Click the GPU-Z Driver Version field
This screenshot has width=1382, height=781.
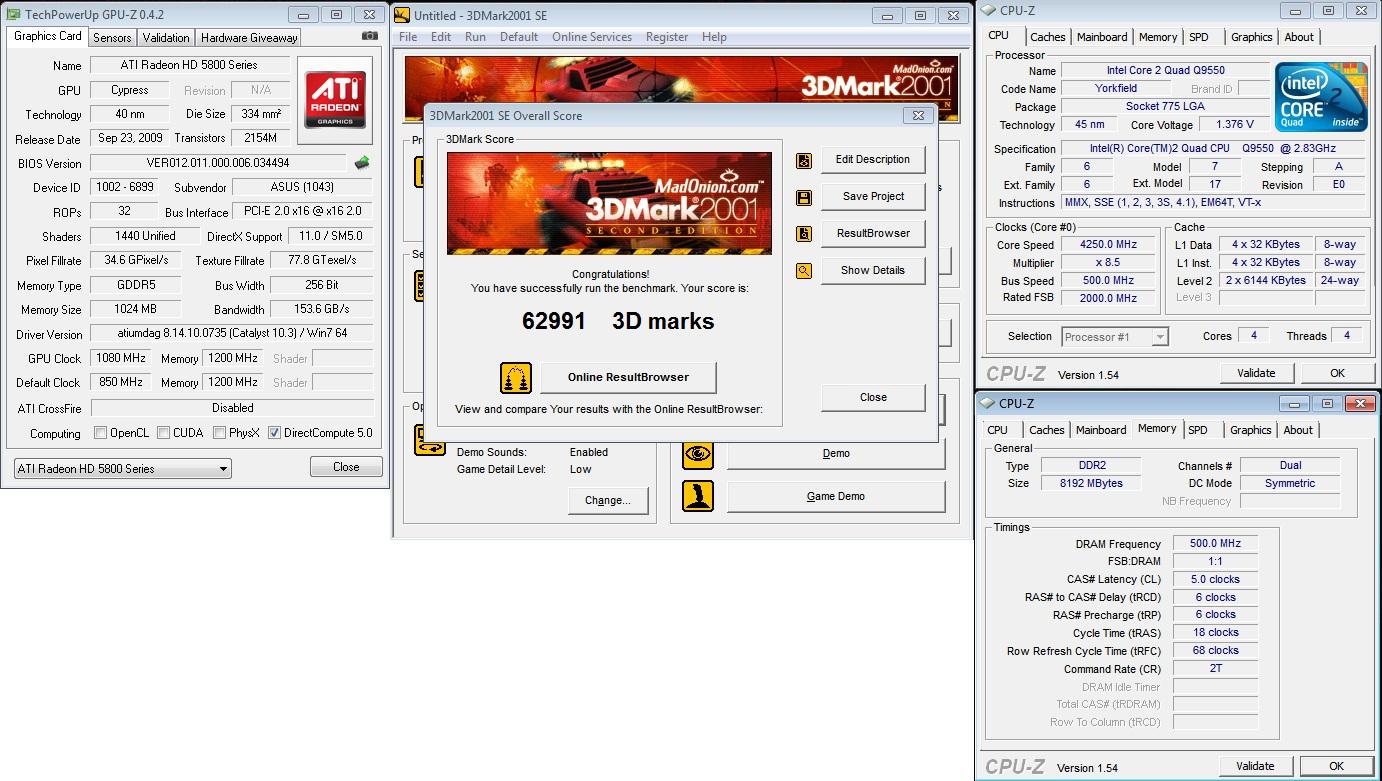click(231, 334)
